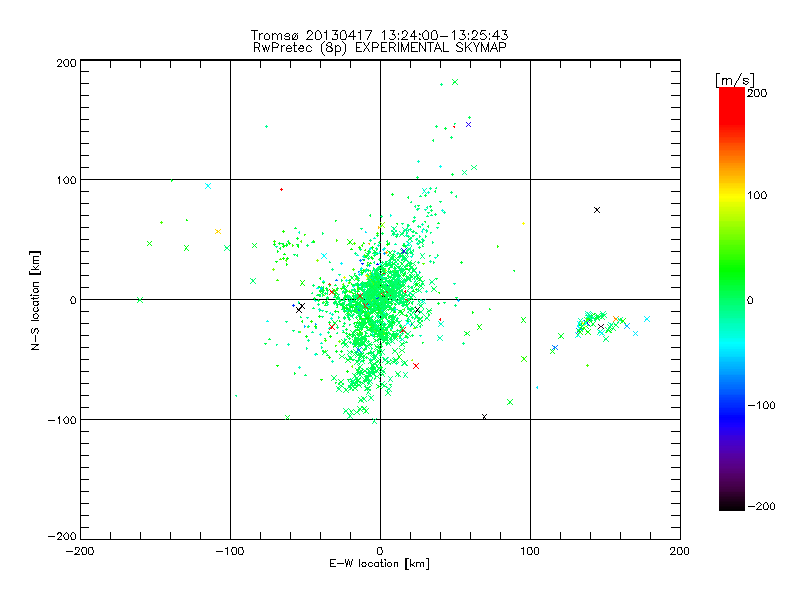Pick the black bottom end of the velocity color bar
800x600 pixels.
(x=732, y=505)
